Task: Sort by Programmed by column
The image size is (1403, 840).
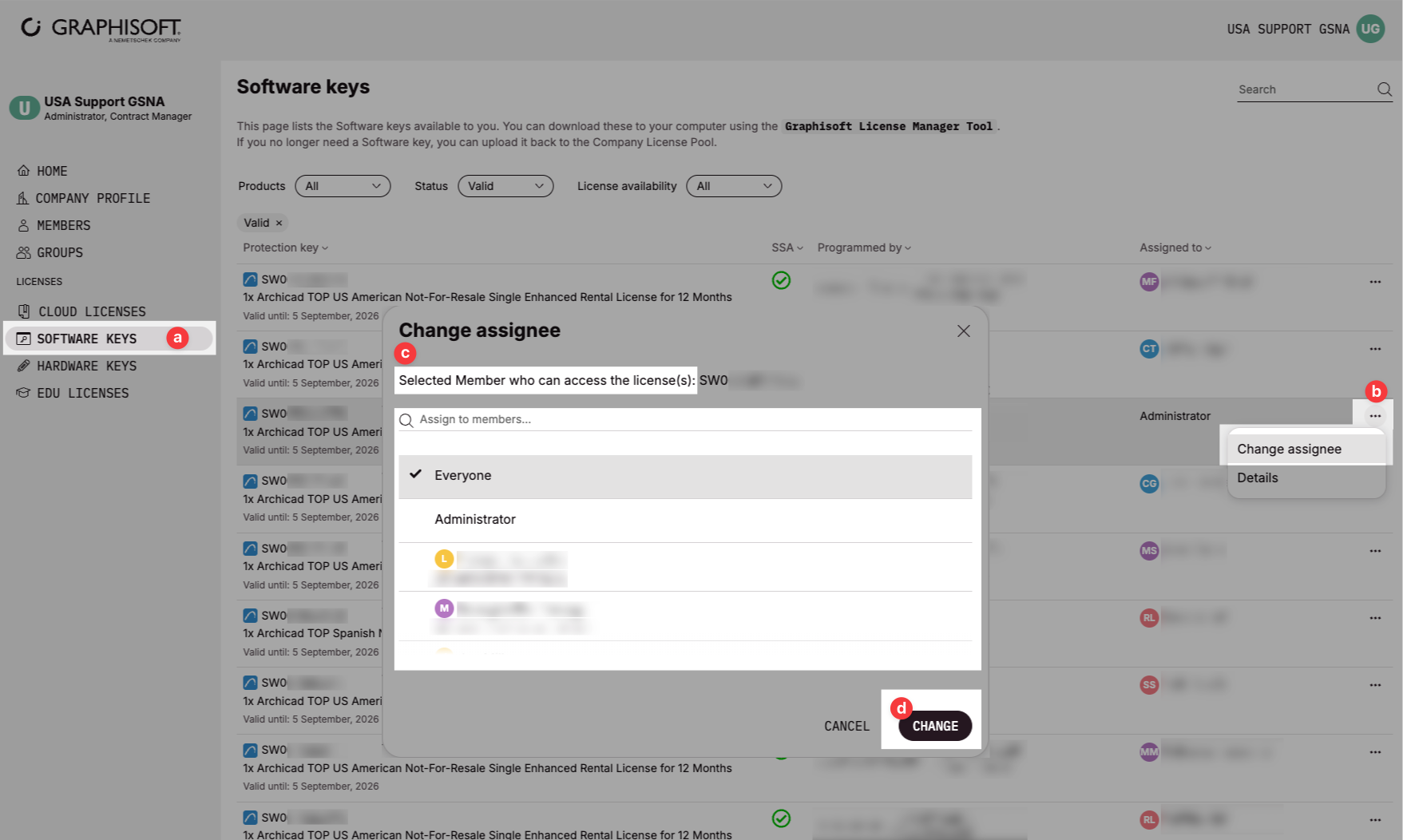Action: coord(864,248)
